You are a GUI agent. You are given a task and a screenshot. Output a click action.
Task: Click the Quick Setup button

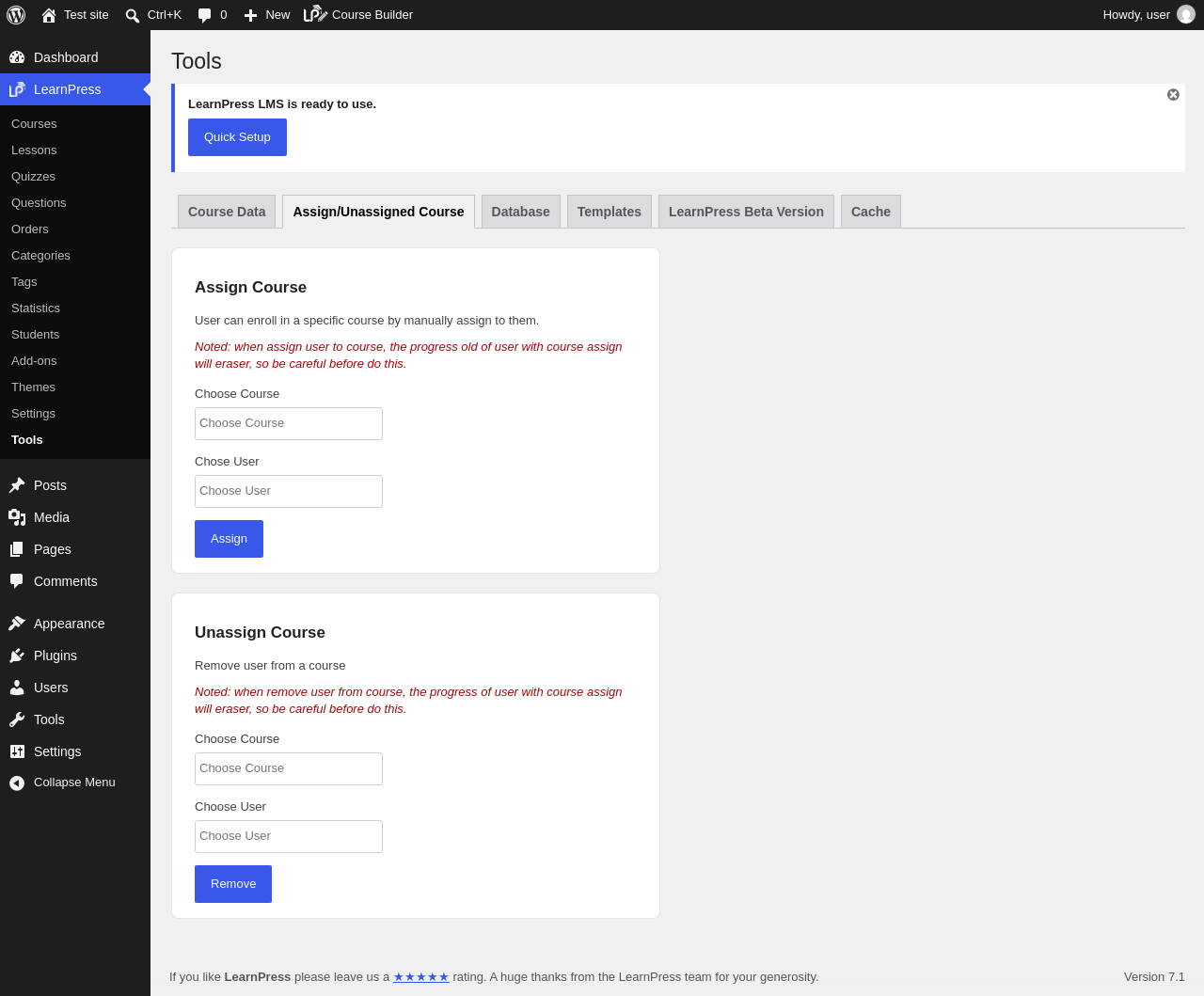point(237,137)
